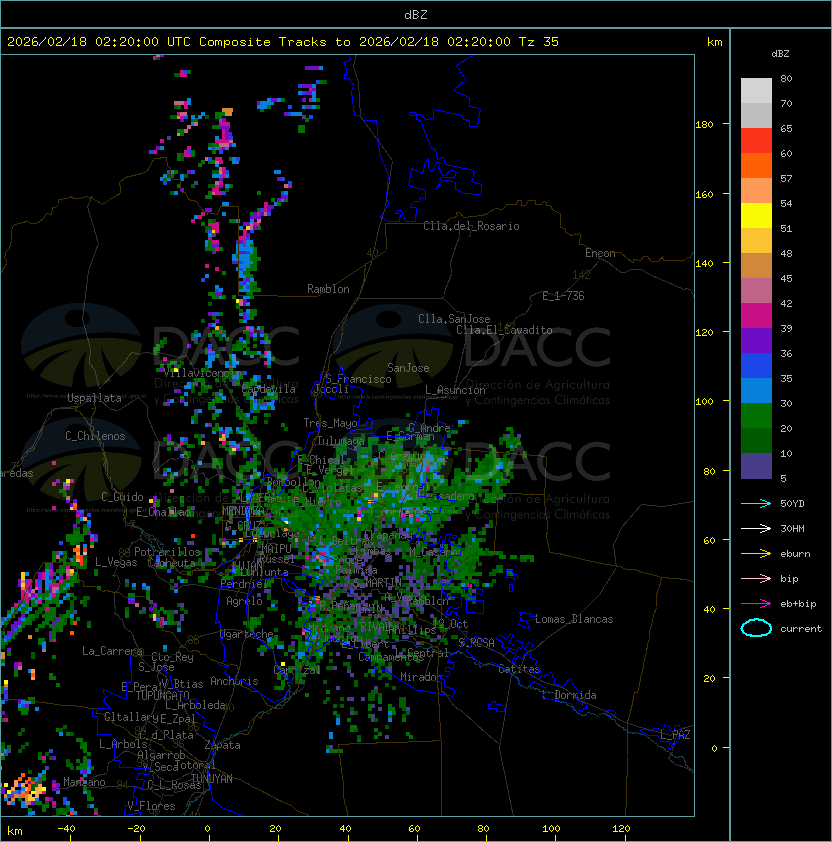The height and width of the screenshot is (842, 832).
Task: Pick the bright yellow swatch between 54 and 51
Action: coord(756,216)
